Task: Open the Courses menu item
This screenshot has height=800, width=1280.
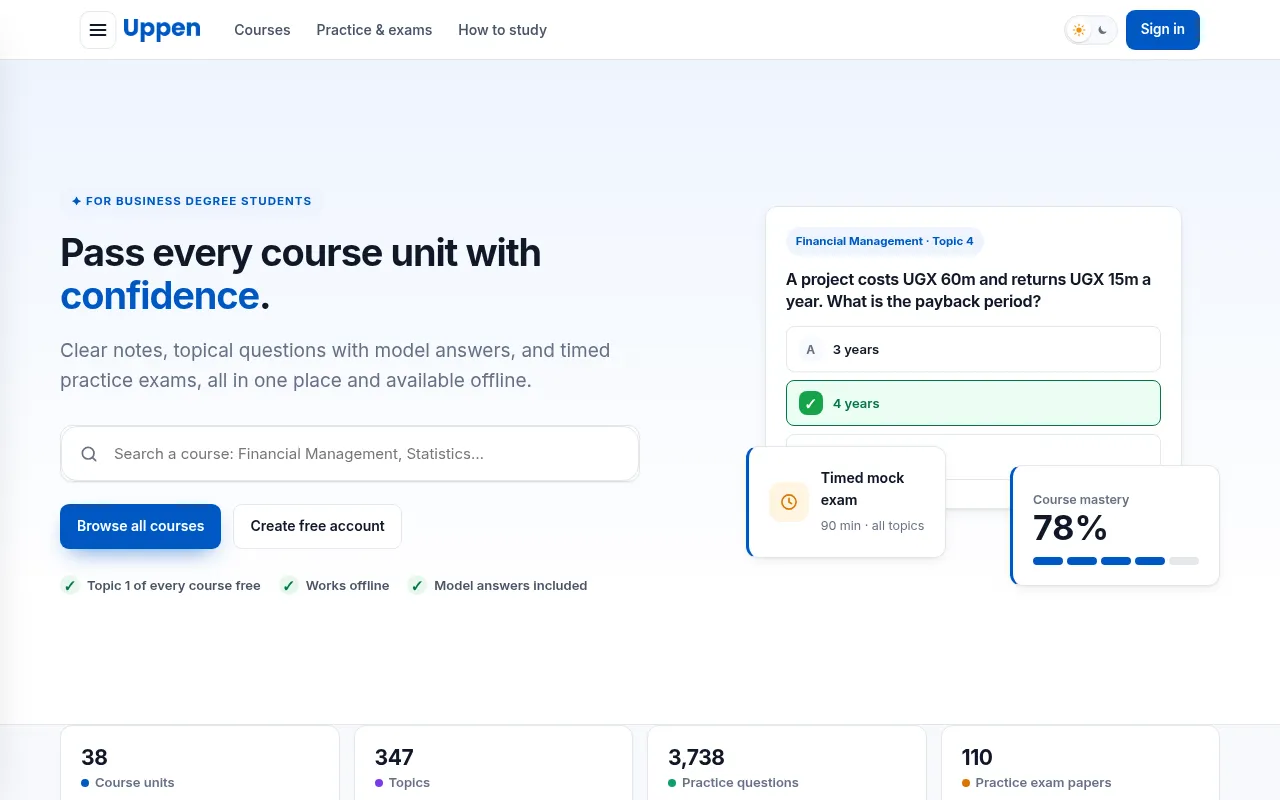Action: [262, 30]
